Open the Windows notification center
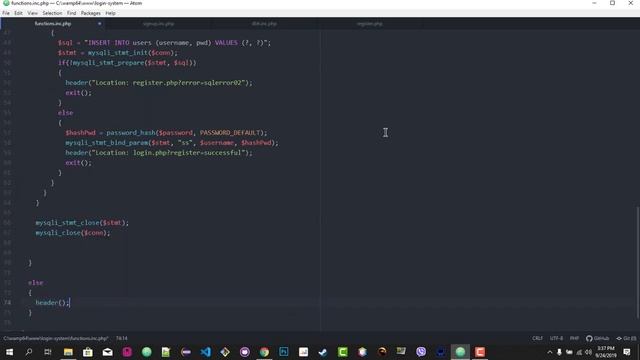Viewport: 640px width, 360px height. [627, 352]
